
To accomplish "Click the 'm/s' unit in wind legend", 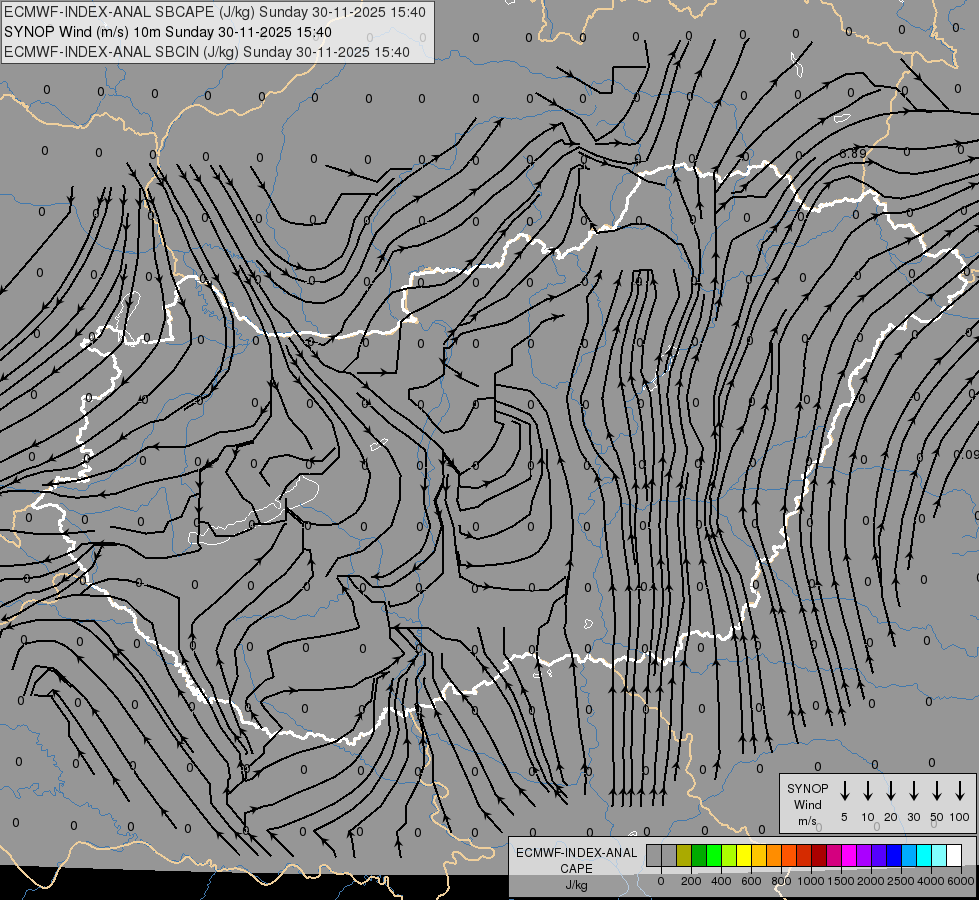I will (x=807, y=821).
